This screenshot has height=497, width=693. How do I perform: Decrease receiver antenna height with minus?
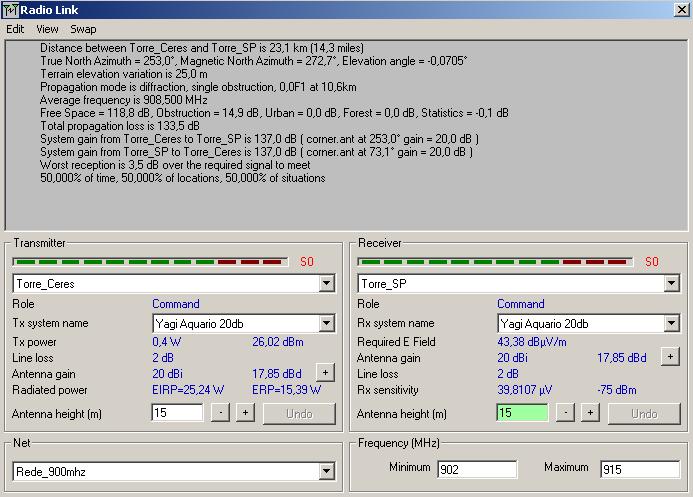(565, 413)
